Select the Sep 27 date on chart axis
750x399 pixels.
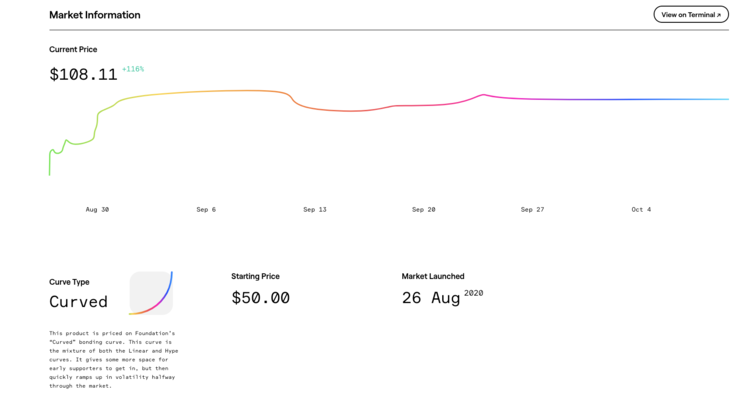coord(532,210)
